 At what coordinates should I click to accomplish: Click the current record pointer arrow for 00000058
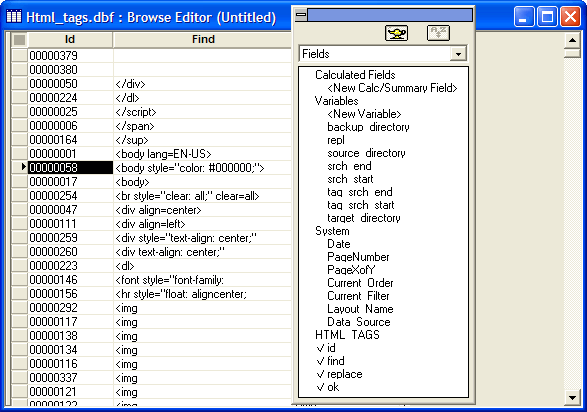coord(23,167)
